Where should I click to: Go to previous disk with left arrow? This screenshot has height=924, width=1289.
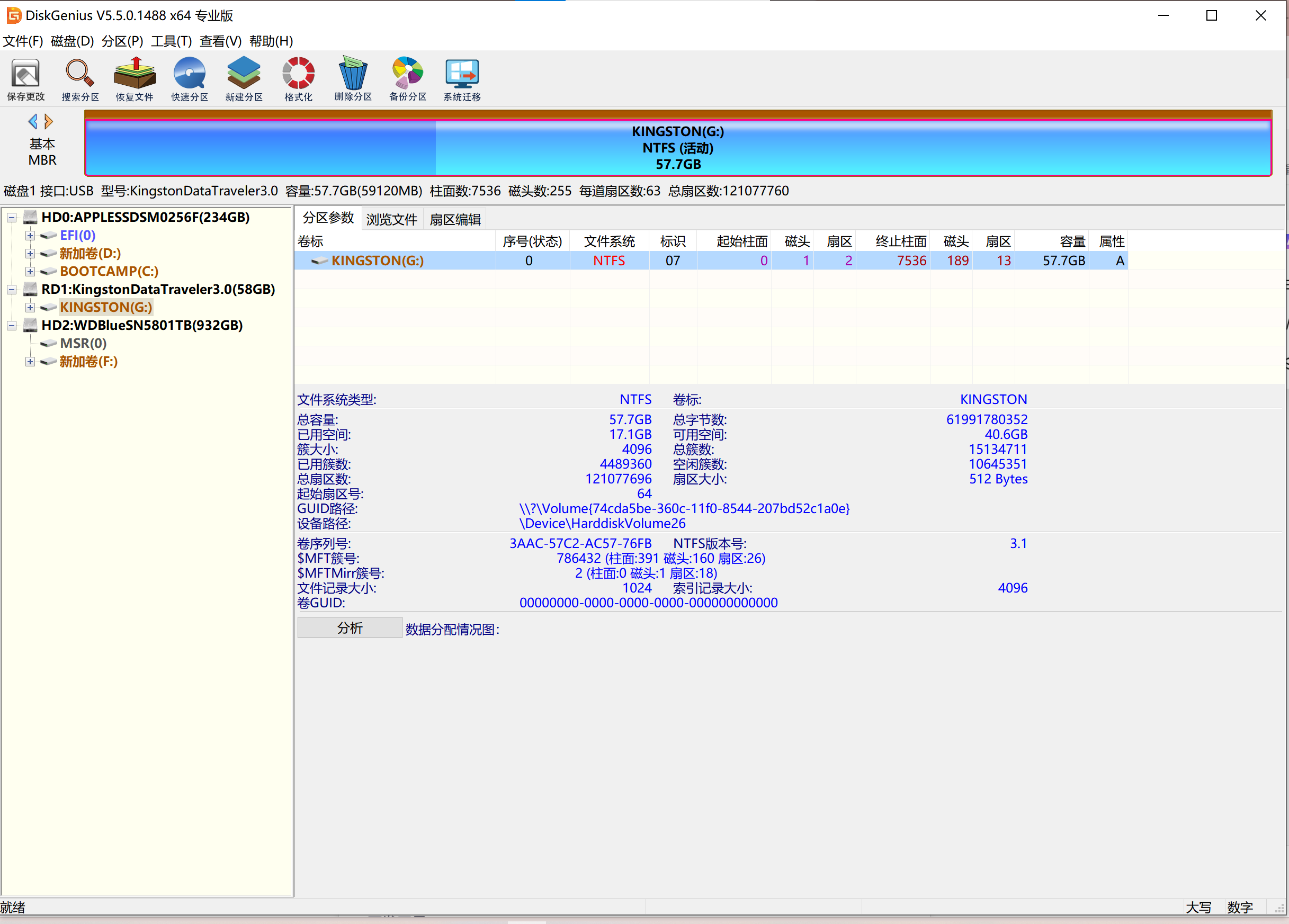click(x=33, y=122)
